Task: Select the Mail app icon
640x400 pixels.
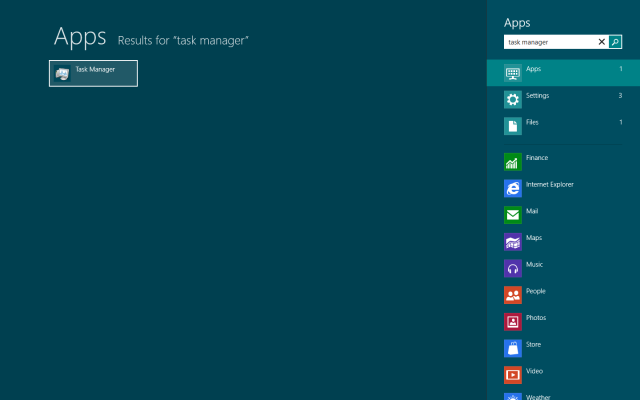Action: tap(513, 214)
